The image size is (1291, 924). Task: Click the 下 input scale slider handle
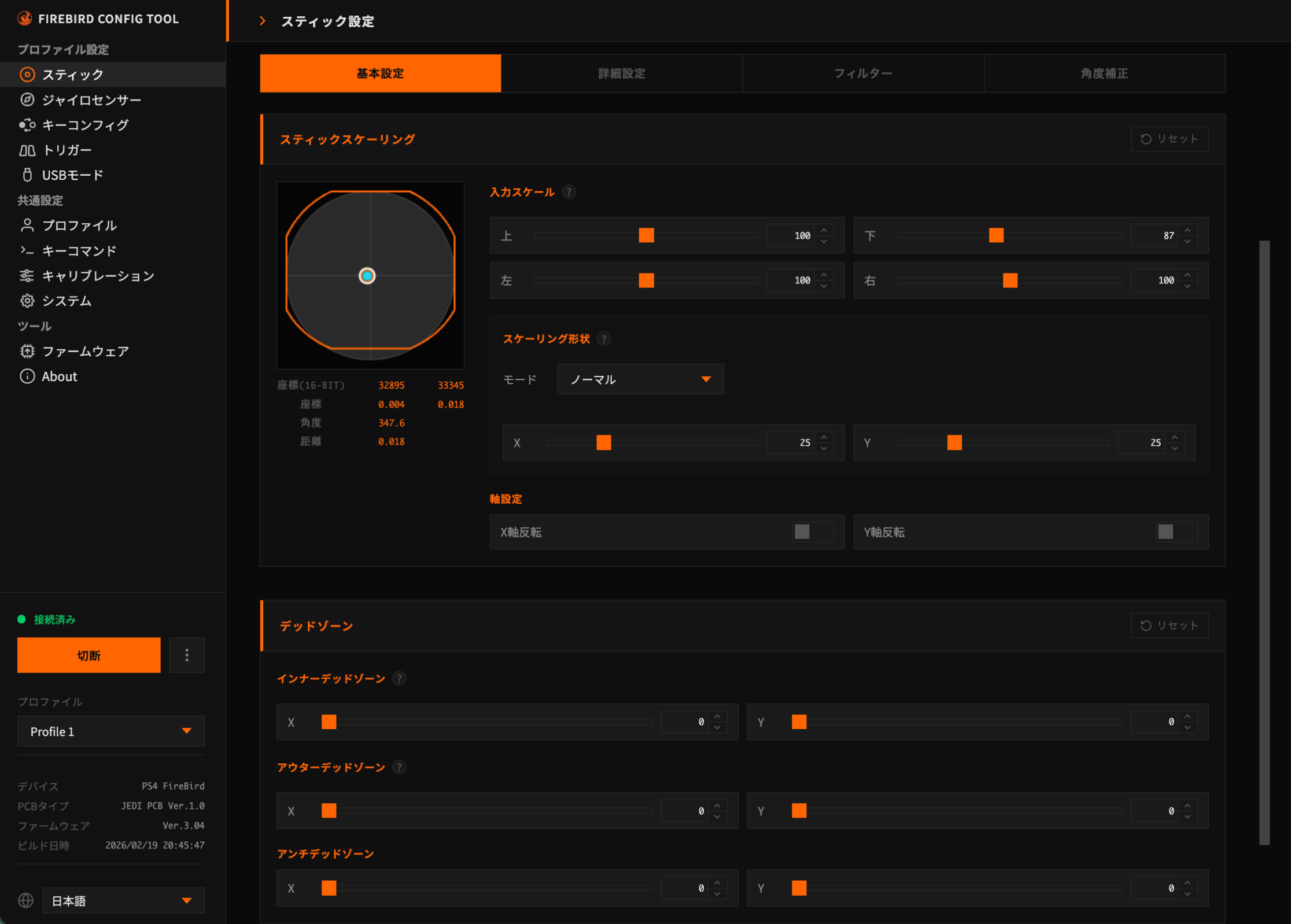[996, 235]
